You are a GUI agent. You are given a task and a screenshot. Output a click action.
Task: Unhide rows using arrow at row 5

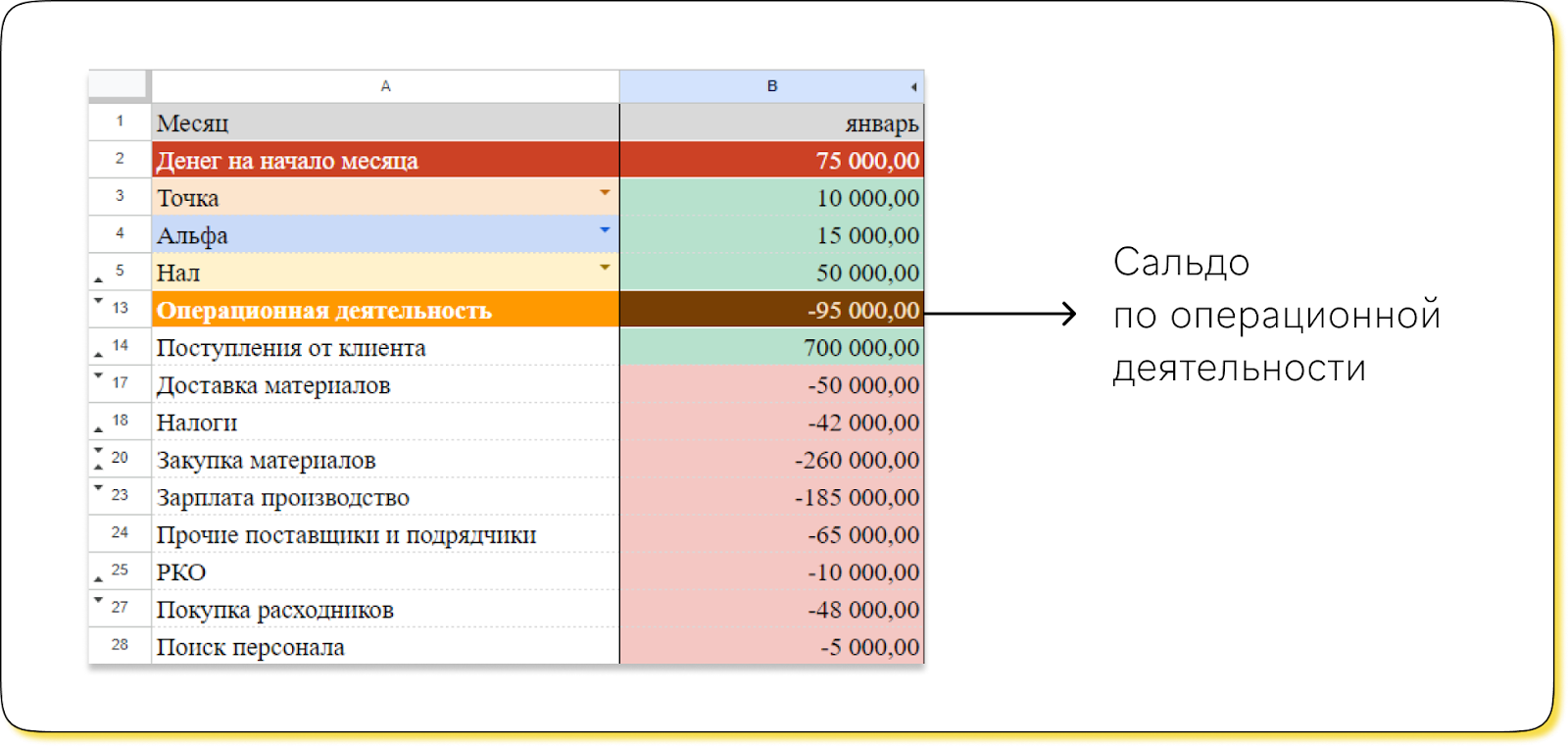pyautogui.click(x=98, y=279)
